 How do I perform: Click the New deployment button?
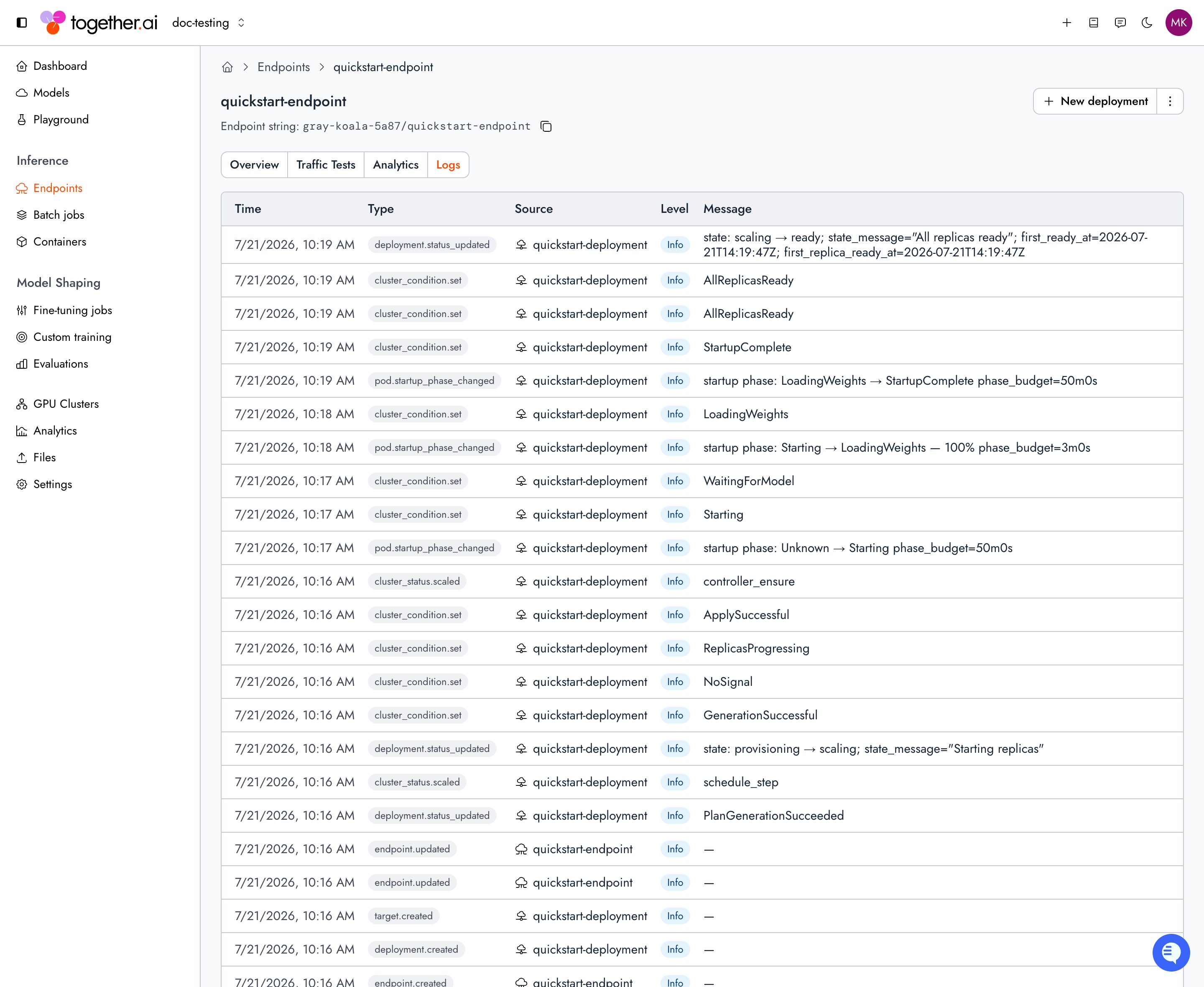[1095, 101]
